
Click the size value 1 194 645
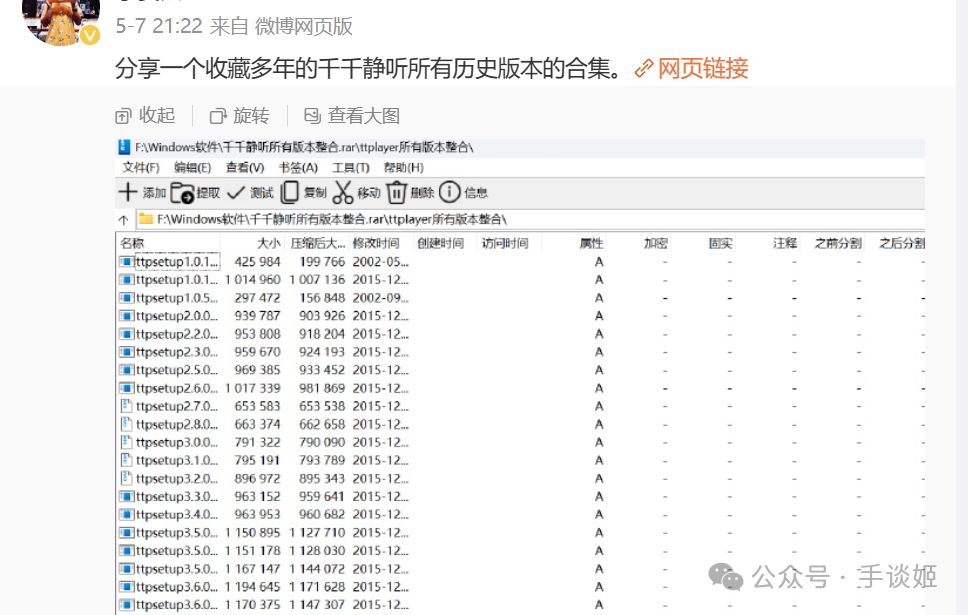(252, 587)
